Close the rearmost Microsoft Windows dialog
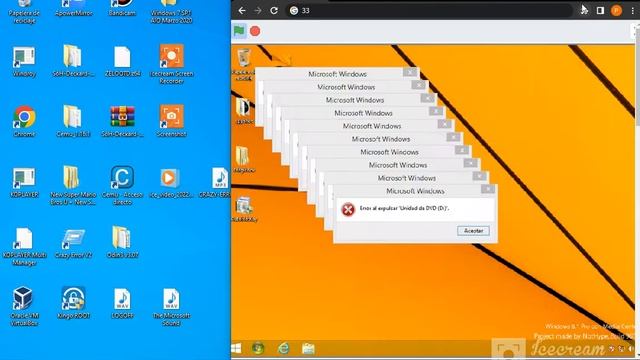Image resolution: width=640 pixels, height=360 pixels. [x=410, y=72]
